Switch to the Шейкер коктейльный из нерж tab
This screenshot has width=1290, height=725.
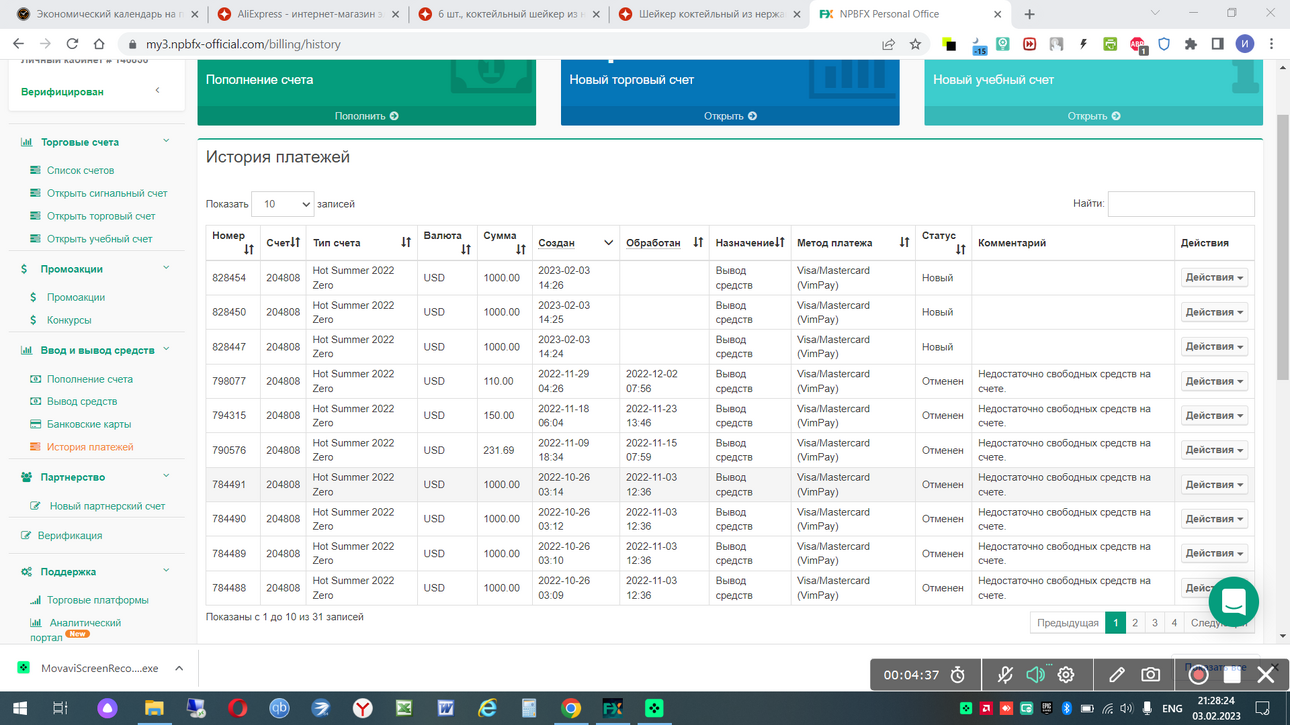[x=710, y=14]
